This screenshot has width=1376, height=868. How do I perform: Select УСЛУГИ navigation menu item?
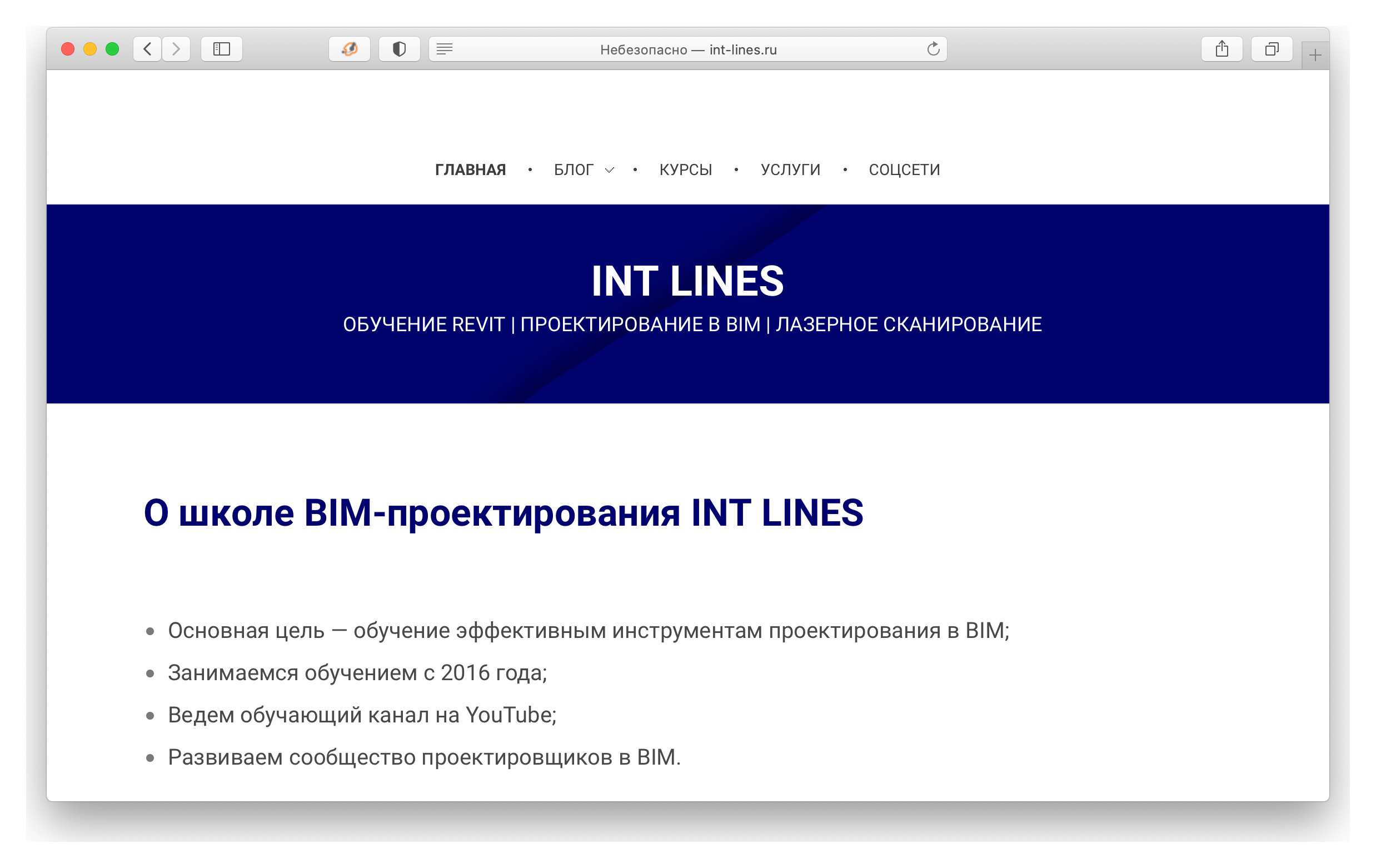click(x=790, y=168)
